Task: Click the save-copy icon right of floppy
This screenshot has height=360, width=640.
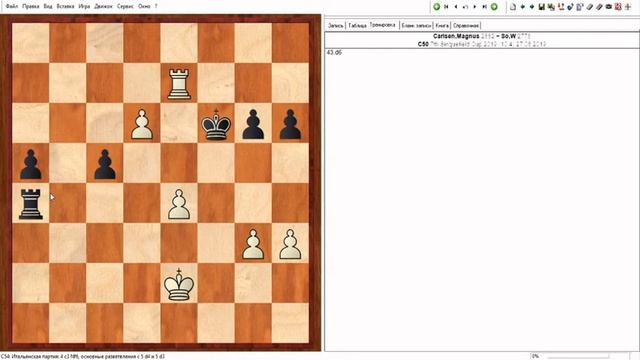Action: (551, 7)
